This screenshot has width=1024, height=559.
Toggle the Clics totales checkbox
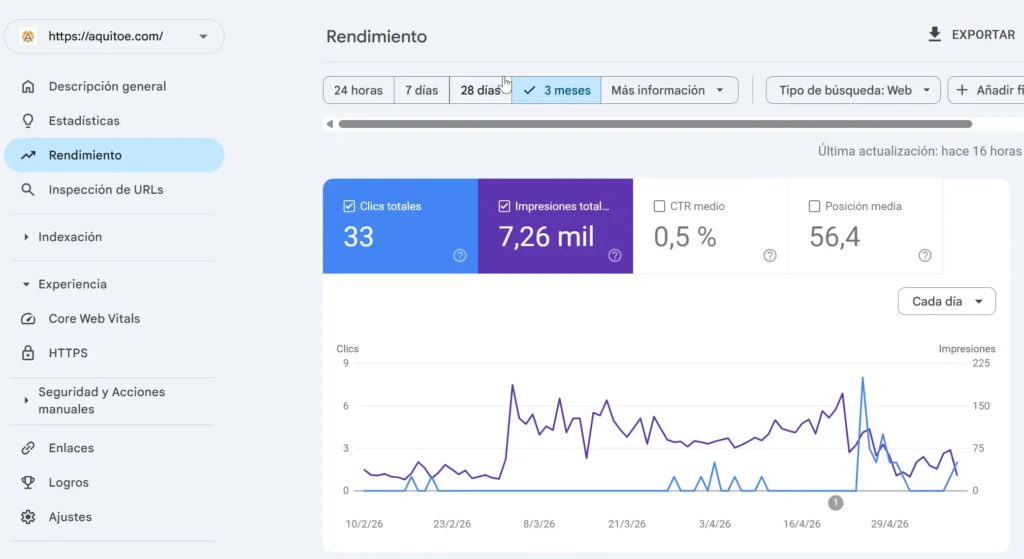[349, 206]
